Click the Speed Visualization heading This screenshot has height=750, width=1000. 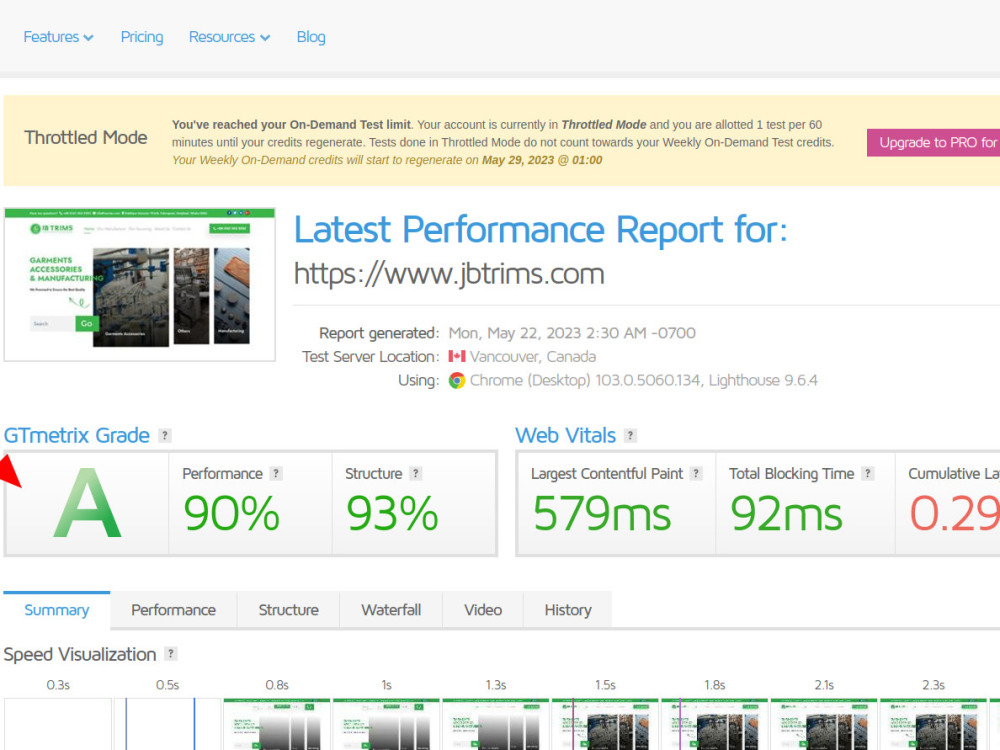tap(80, 654)
